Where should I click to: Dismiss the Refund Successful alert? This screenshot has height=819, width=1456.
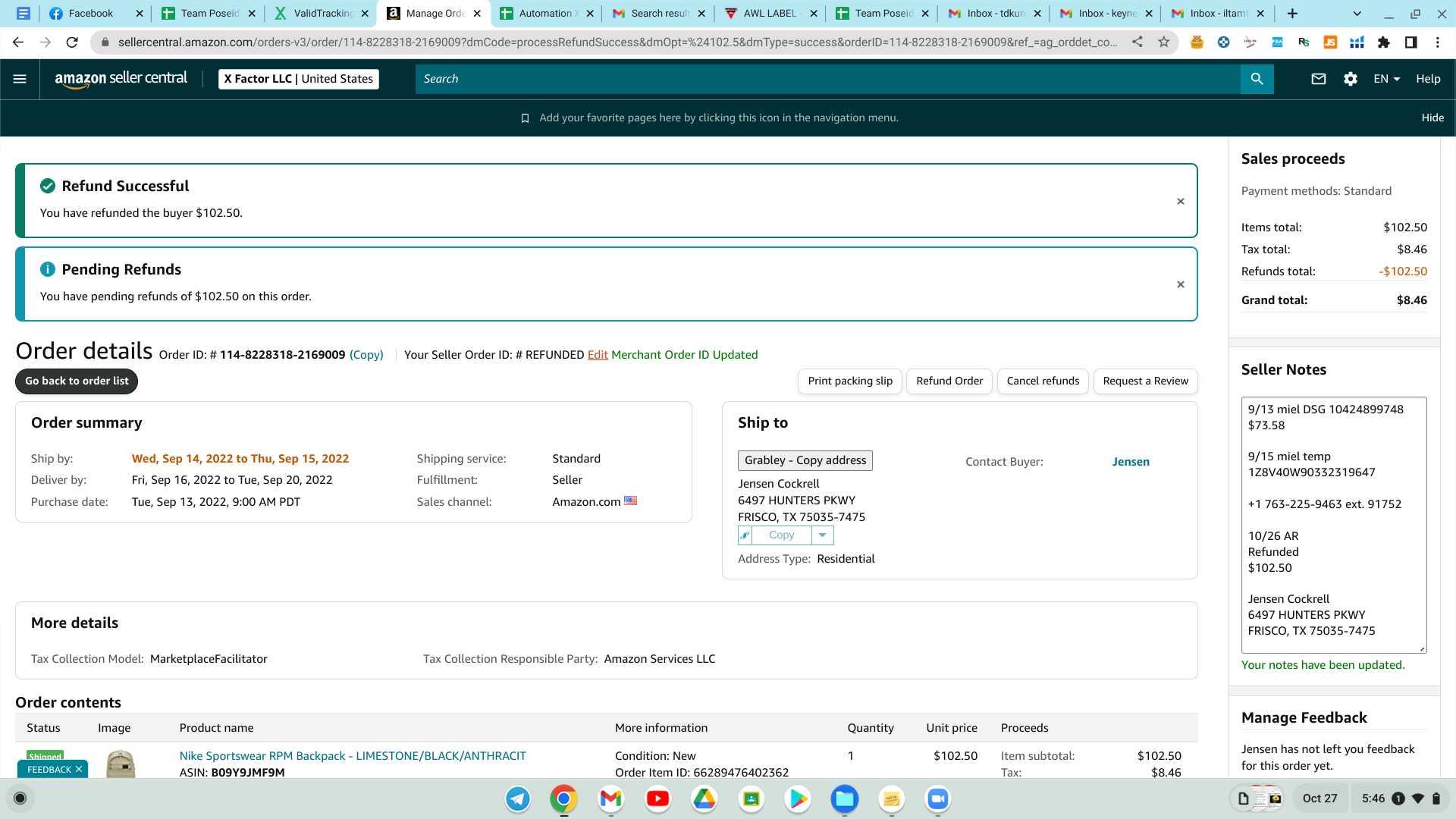coord(1181,202)
